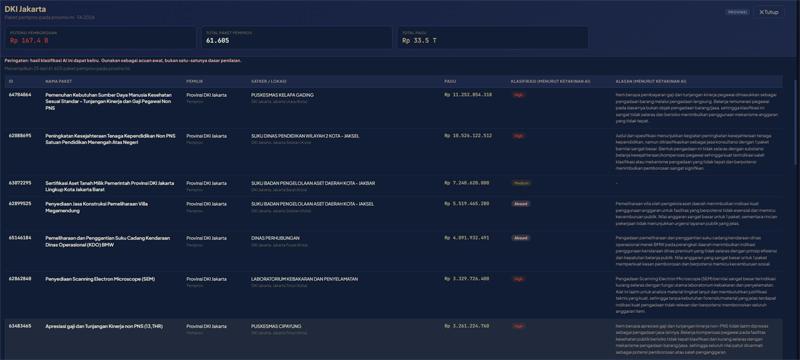
Task: Click the Pemilik column header
Action: (195, 81)
